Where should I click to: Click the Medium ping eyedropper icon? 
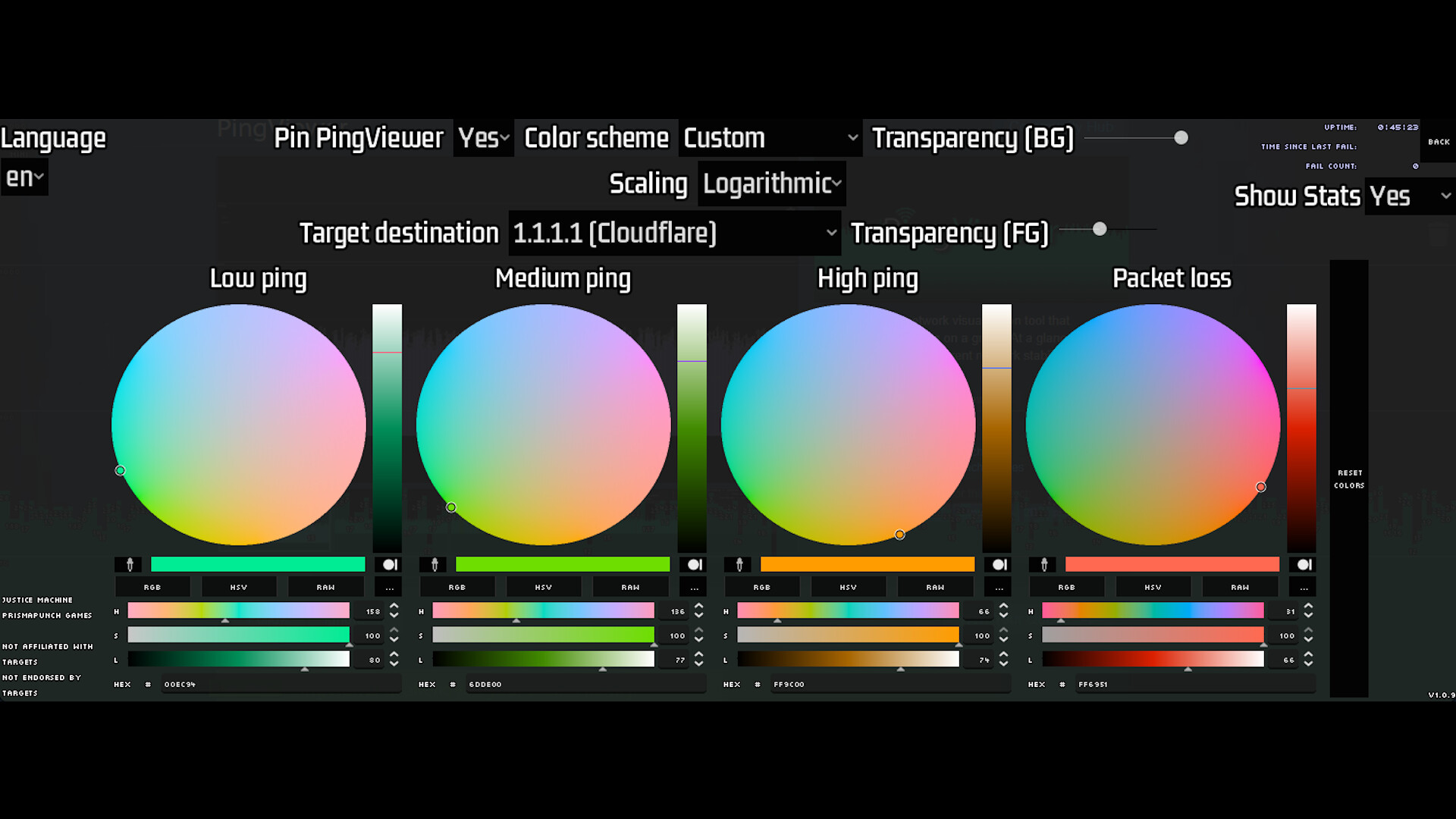[x=434, y=564]
